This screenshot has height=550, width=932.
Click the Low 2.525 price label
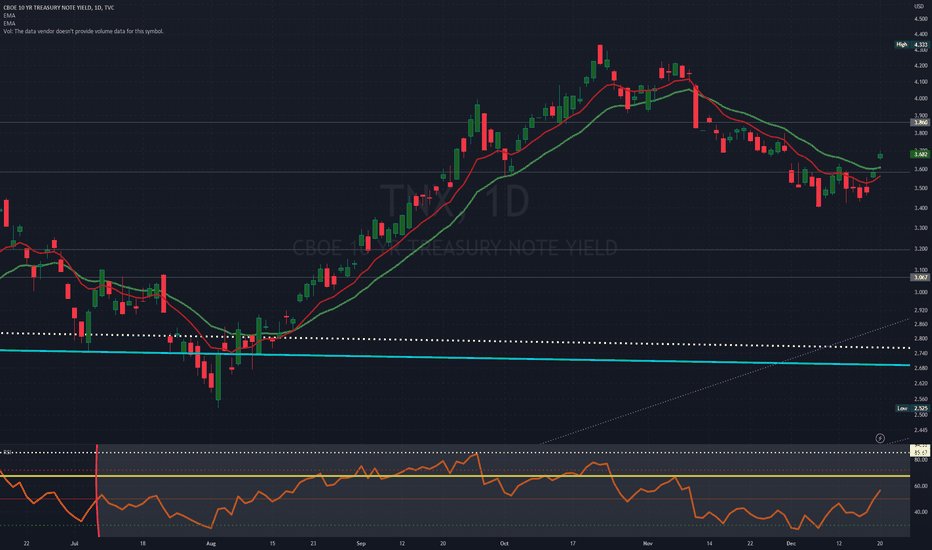click(x=912, y=408)
